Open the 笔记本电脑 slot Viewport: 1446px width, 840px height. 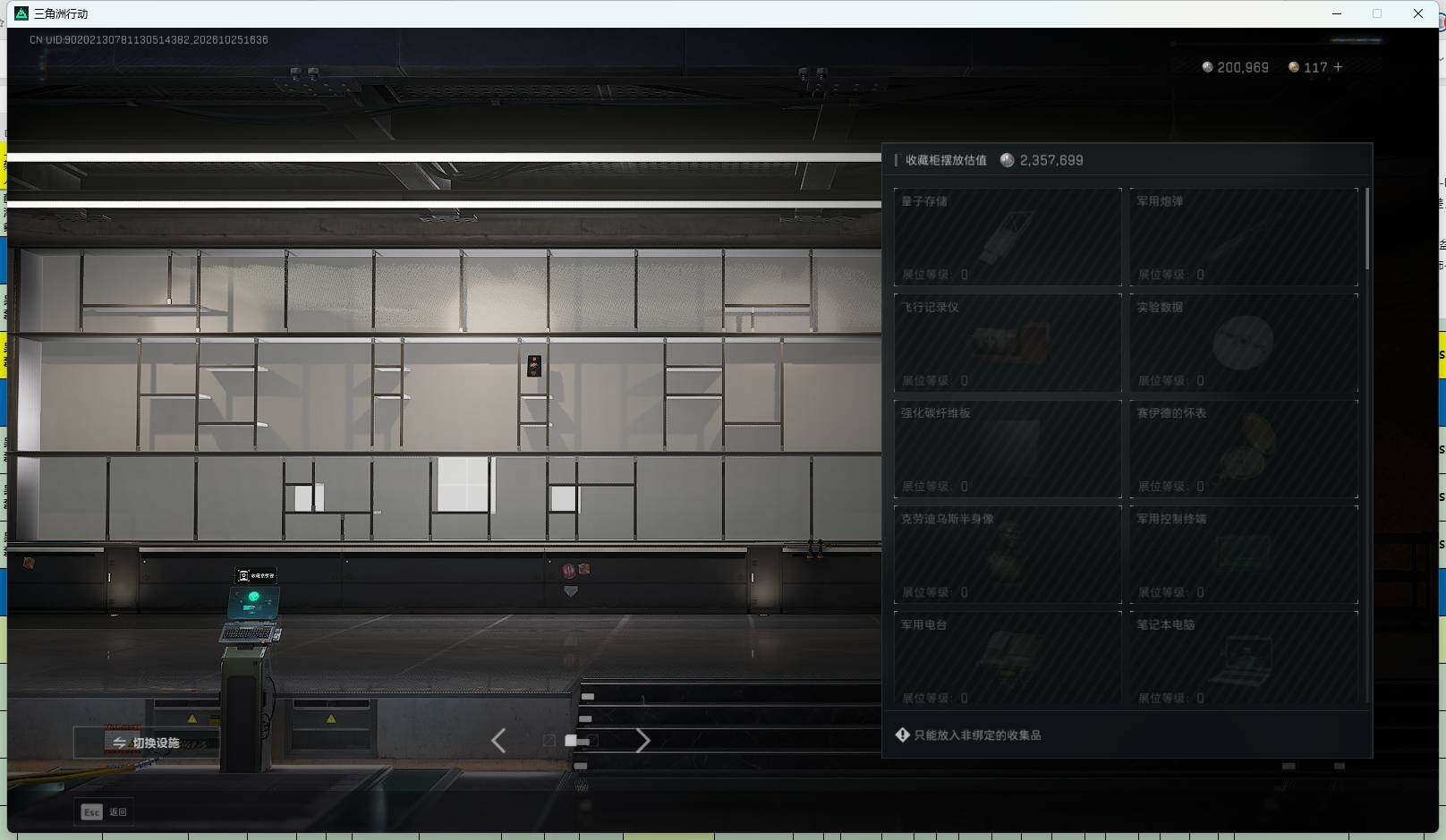tap(1244, 659)
